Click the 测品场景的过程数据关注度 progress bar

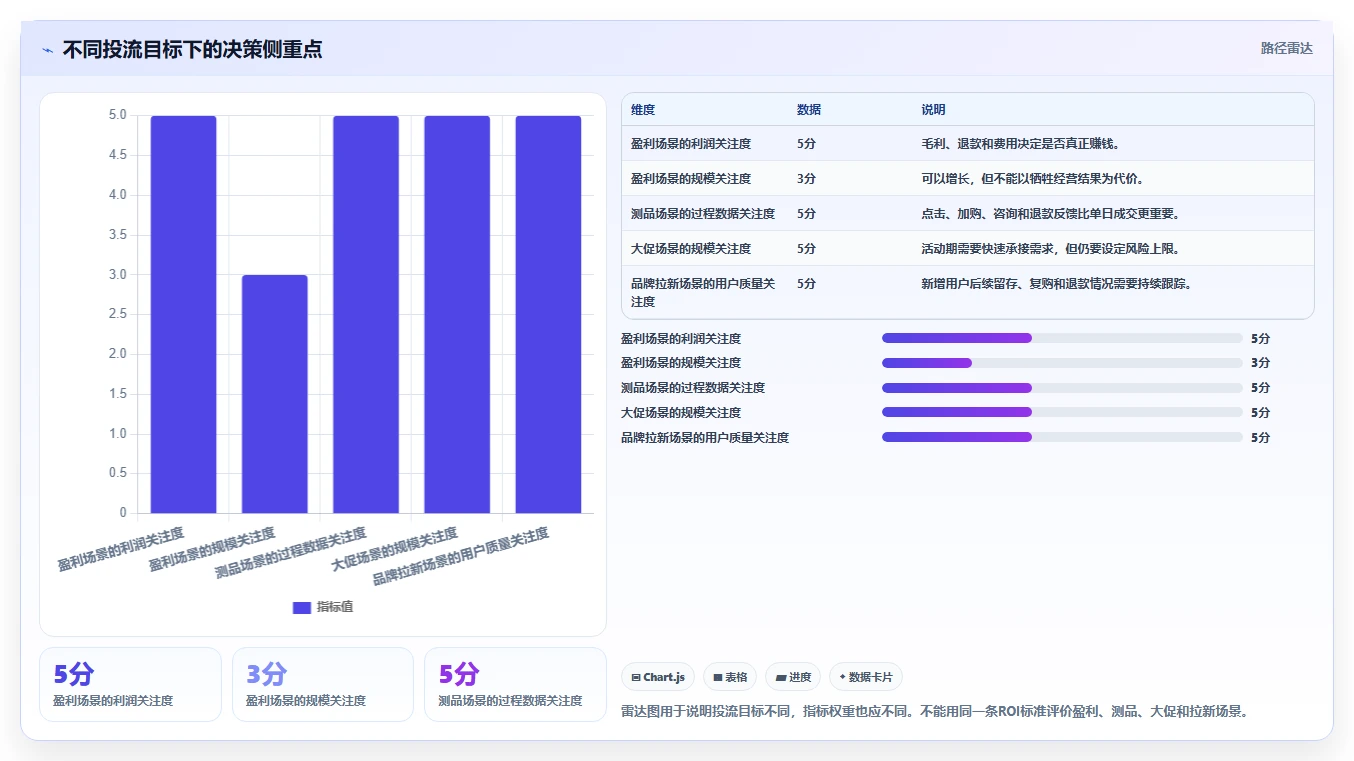pyautogui.click(x=1062, y=388)
